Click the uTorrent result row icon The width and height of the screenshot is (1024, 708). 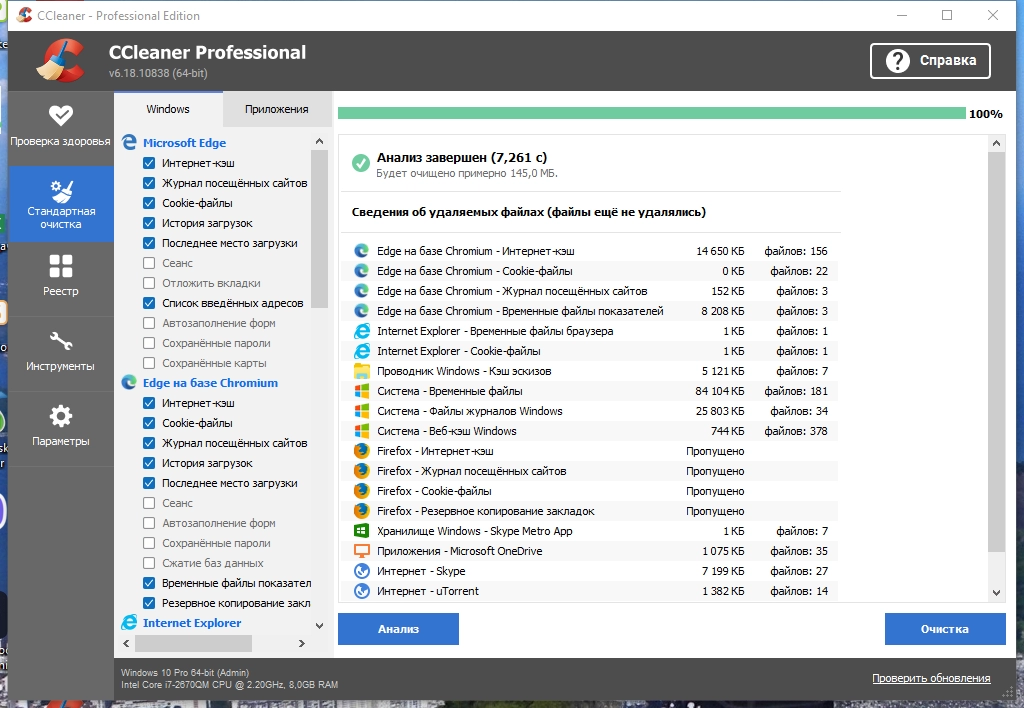(361, 591)
